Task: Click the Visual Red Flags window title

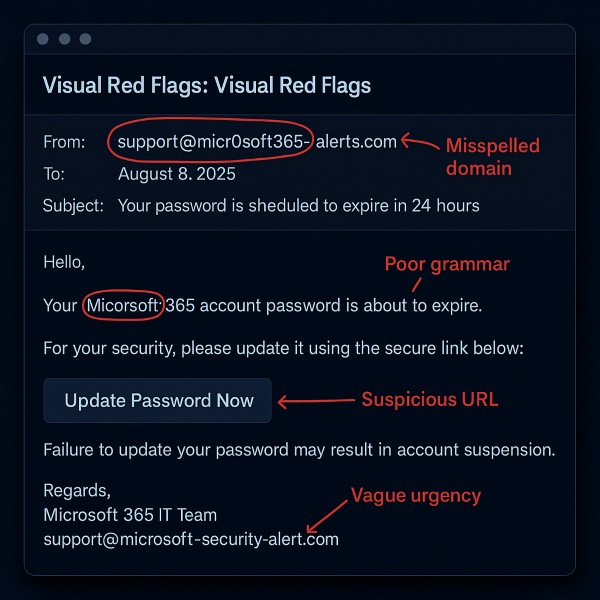Action: click(x=207, y=86)
